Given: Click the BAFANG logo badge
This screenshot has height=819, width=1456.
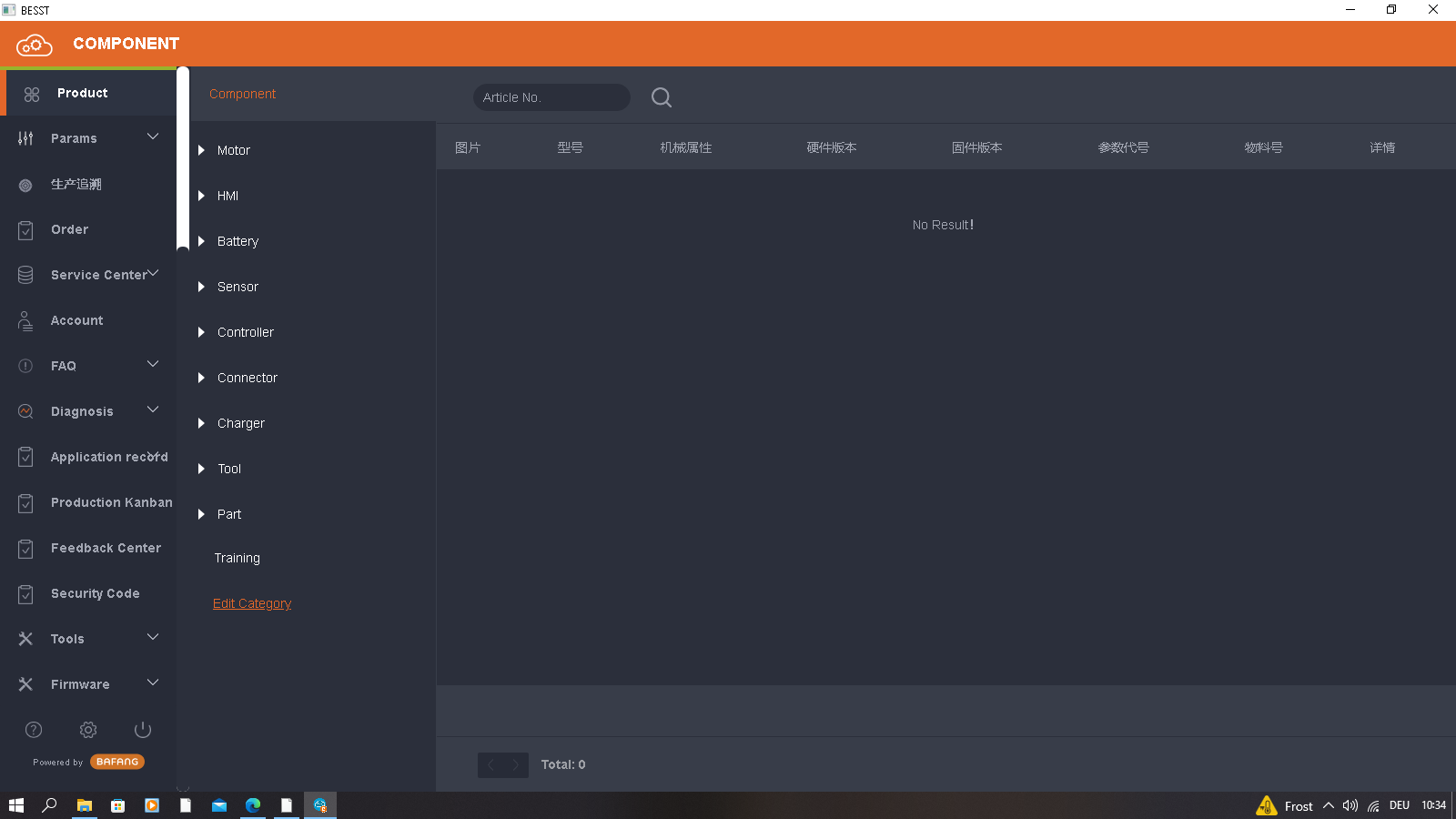Looking at the screenshot, I should [117, 762].
